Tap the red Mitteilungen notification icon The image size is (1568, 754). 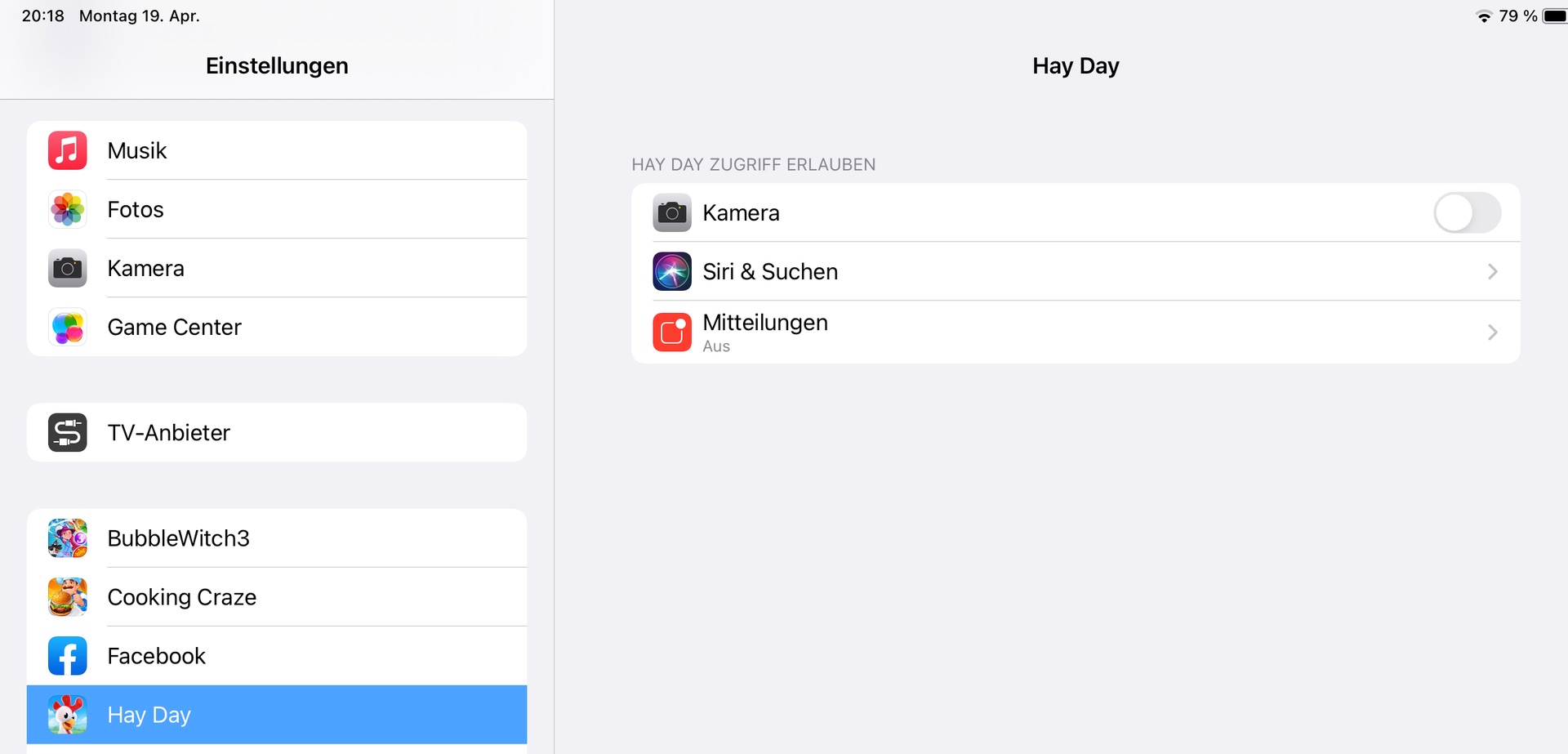coord(671,332)
